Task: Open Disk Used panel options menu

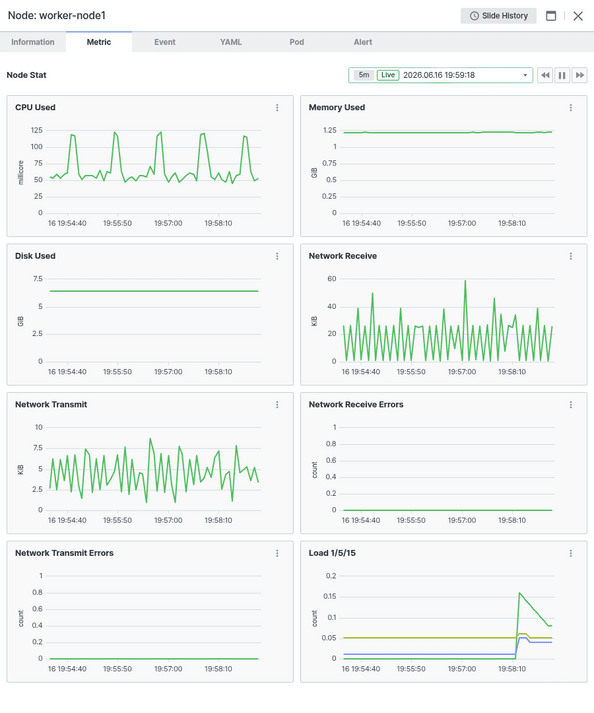Action: (x=277, y=256)
